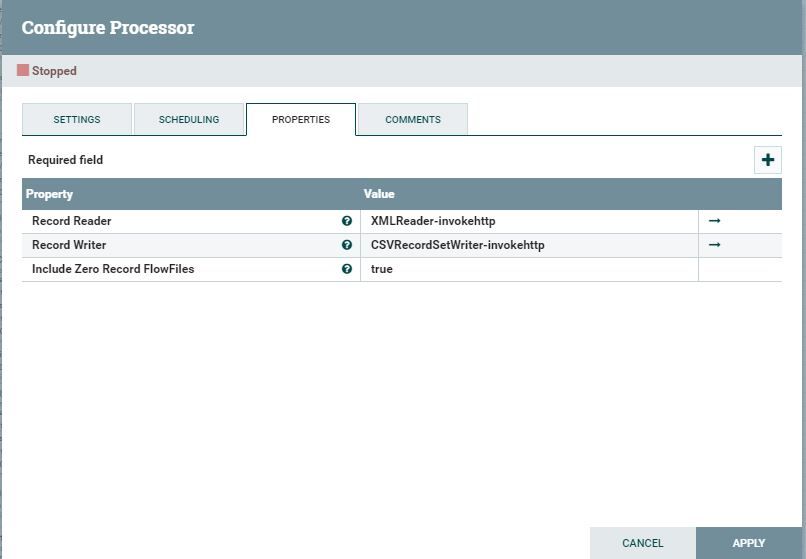Edit the CSVRecordSetWriter-invokehttp value
The height and width of the screenshot is (559, 806).
[529, 245]
